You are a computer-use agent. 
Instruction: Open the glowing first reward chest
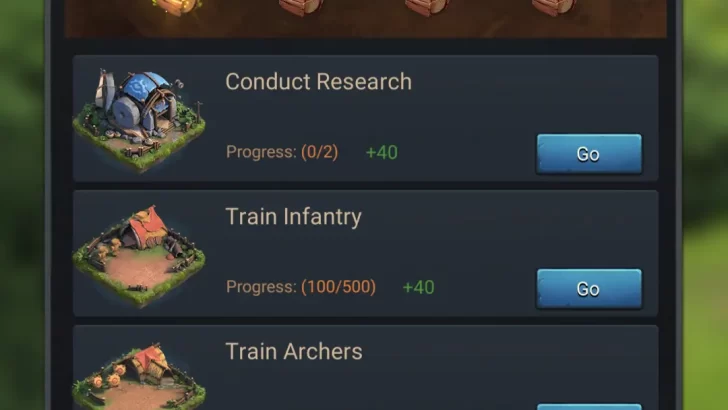pyautogui.click(x=177, y=7)
